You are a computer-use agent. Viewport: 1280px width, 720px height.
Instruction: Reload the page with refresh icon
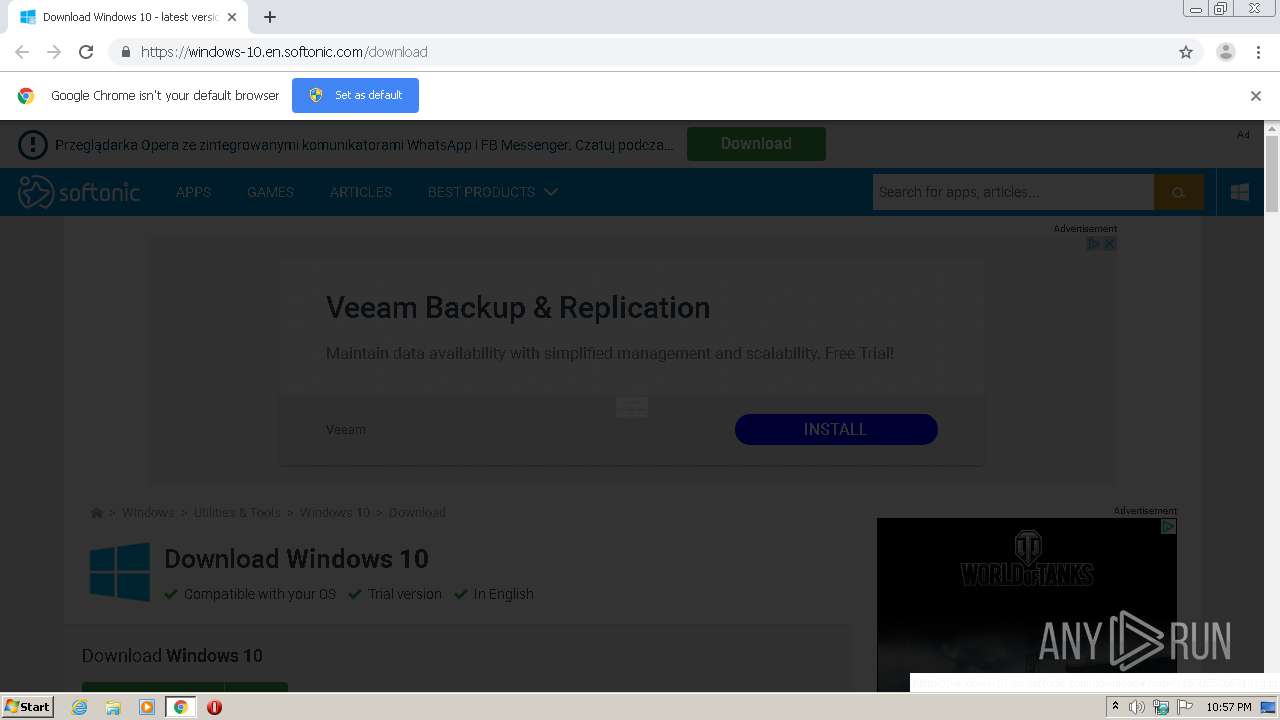(x=86, y=52)
